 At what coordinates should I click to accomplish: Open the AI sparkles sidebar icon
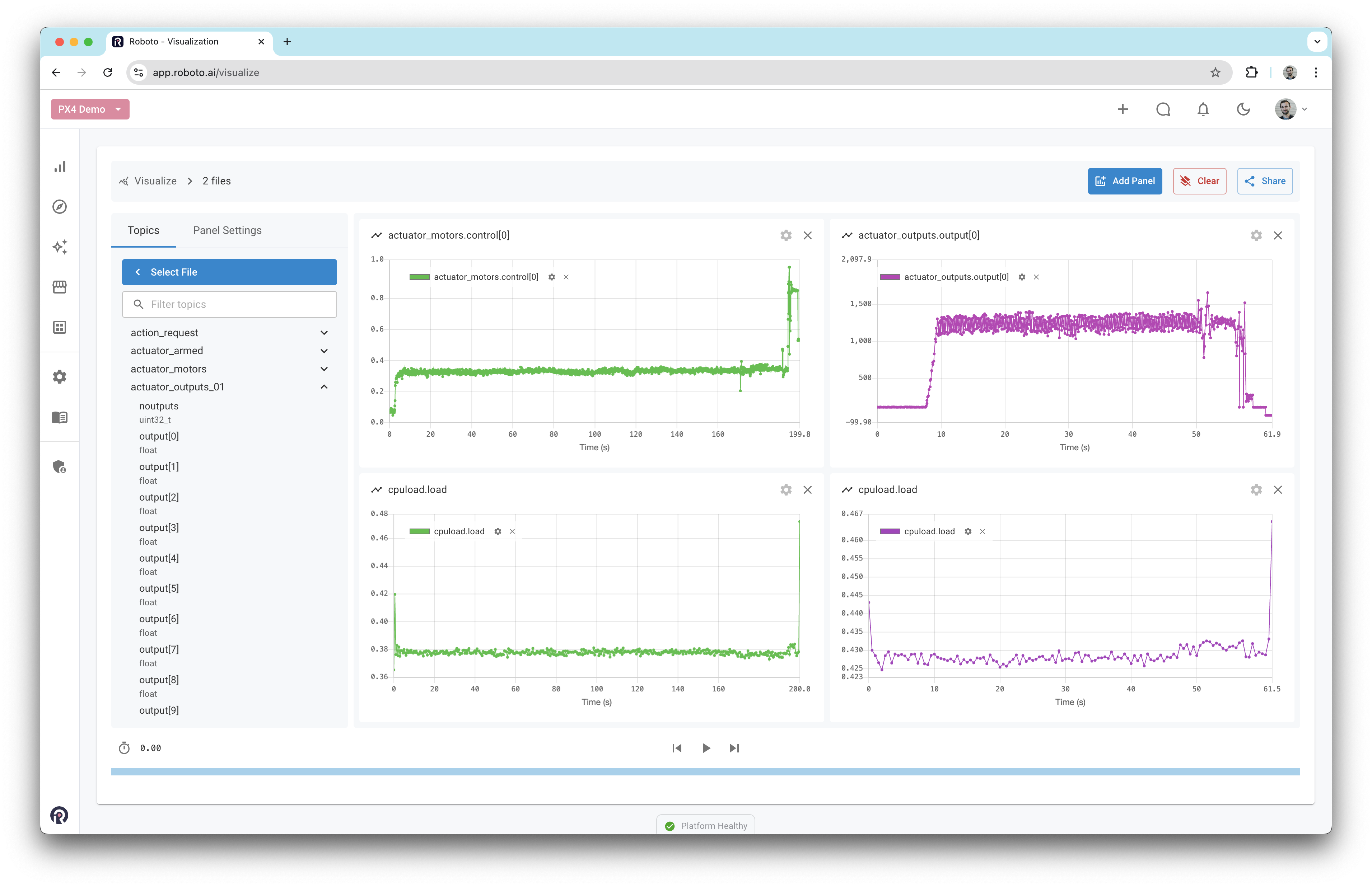click(60, 247)
